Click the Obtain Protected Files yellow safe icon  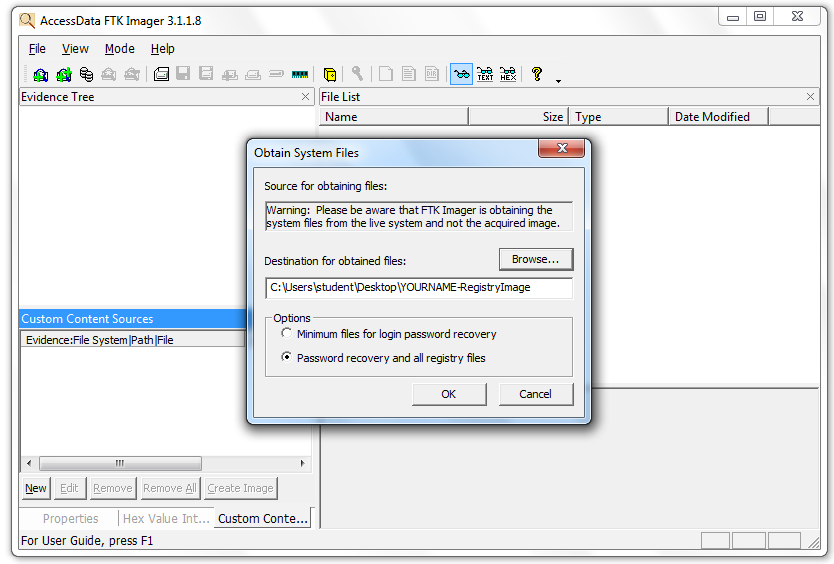click(330, 74)
